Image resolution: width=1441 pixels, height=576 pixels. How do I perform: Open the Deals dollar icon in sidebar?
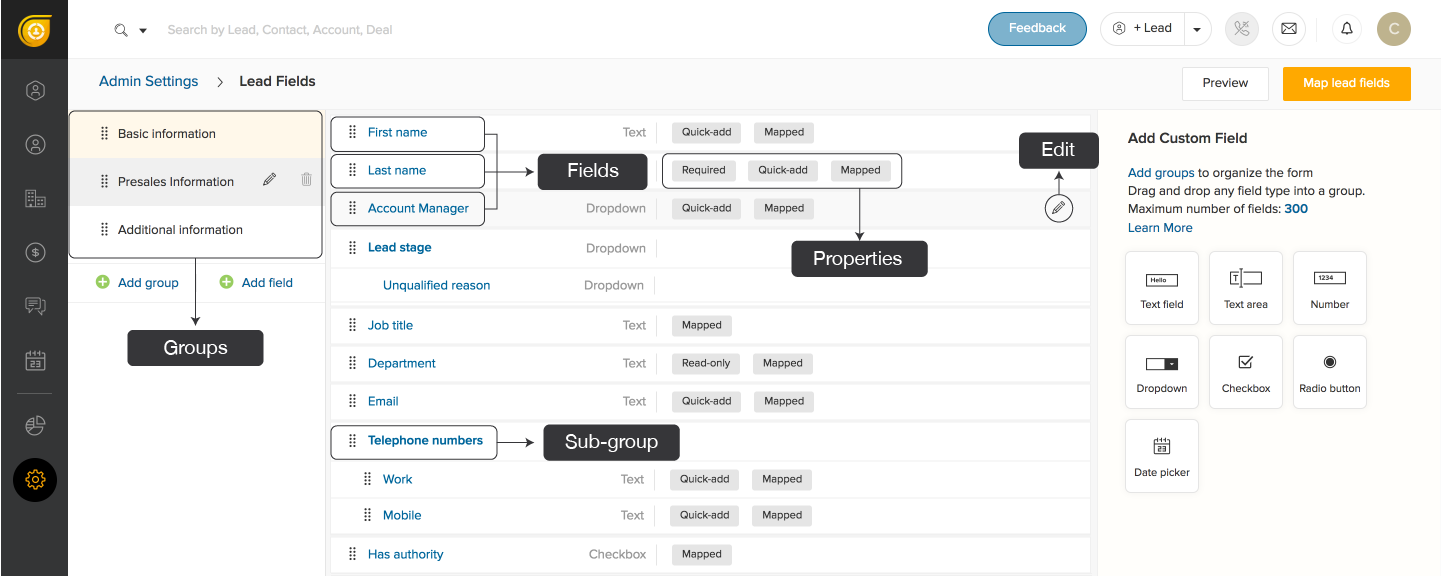pyautogui.click(x=35, y=252)
